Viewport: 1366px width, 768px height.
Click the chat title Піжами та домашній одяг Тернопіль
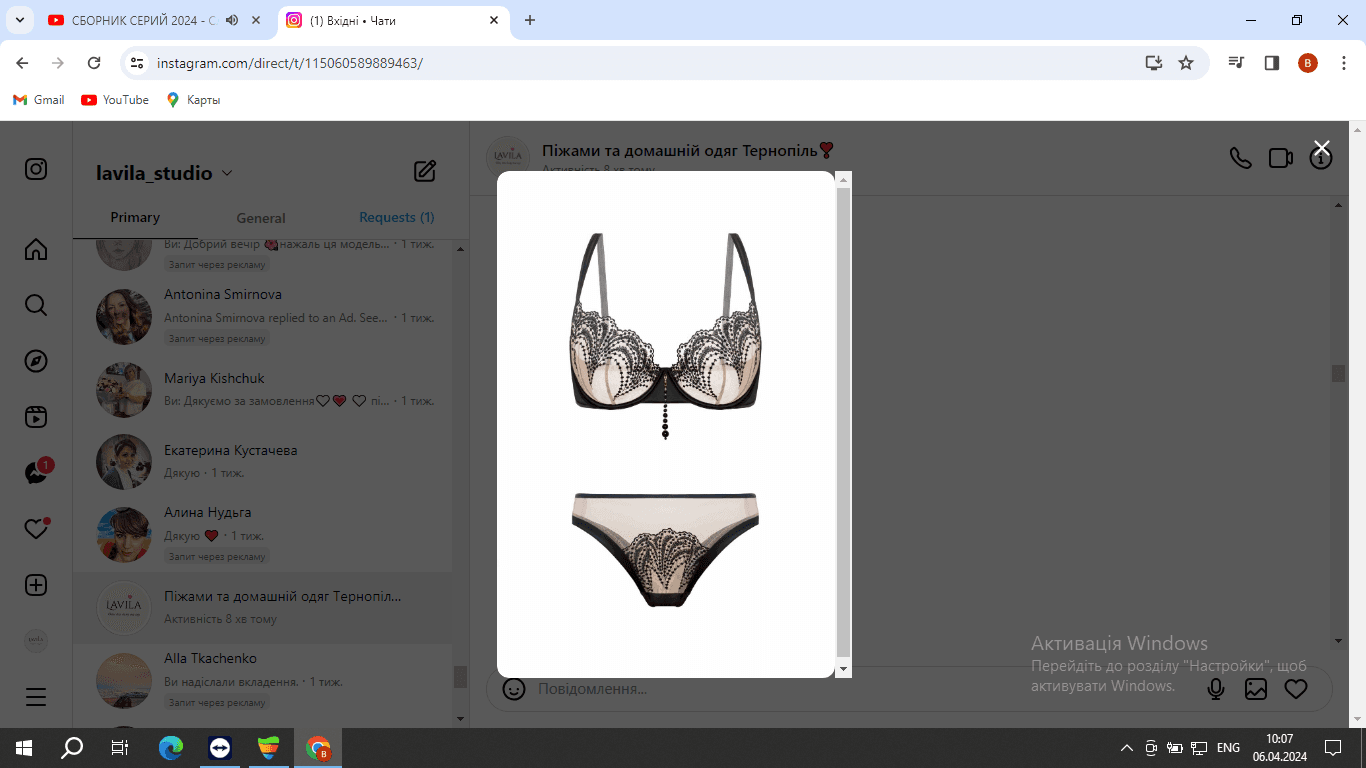[x=688, y=150]
